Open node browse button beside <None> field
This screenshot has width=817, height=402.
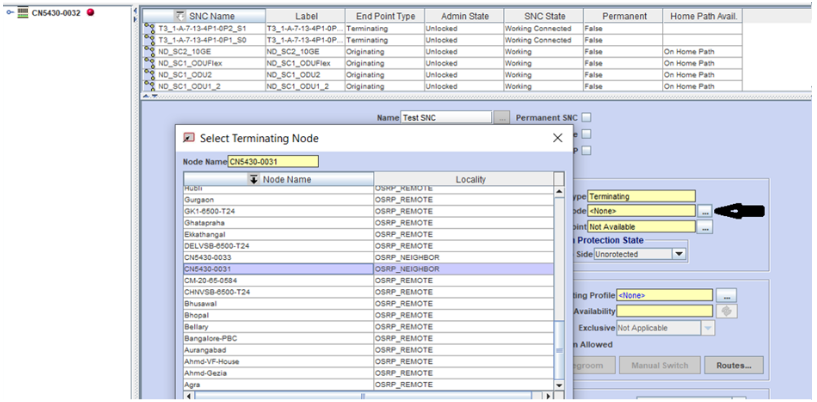pos(704,211)
